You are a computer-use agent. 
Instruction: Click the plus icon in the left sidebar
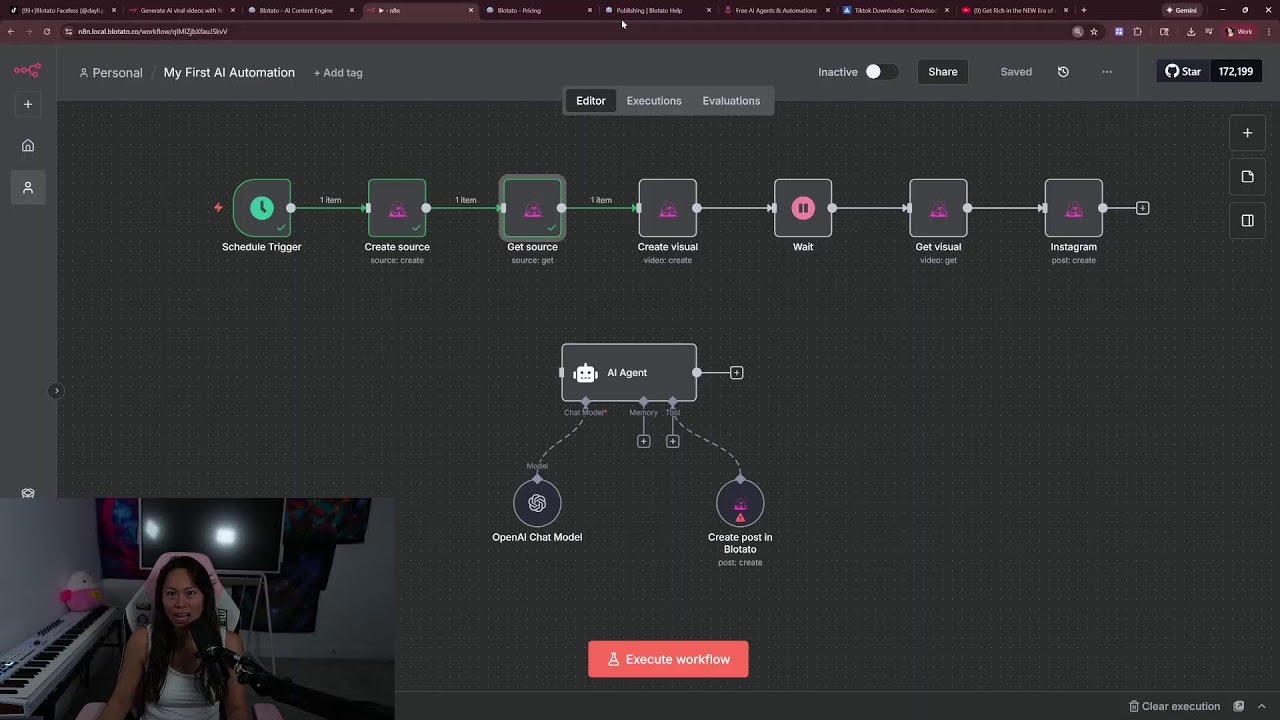pyautogui.click(x=28, y=104)
